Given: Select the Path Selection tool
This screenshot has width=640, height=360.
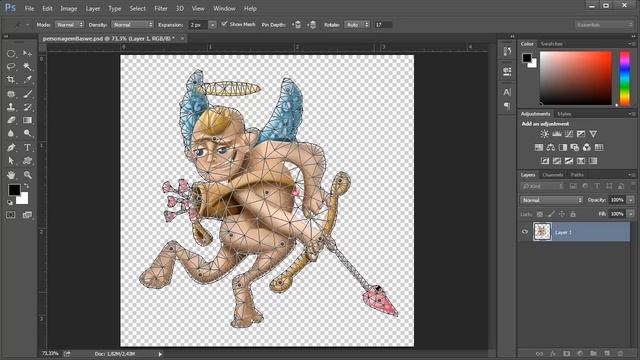Looking at the screenshot, I should 11,161.
